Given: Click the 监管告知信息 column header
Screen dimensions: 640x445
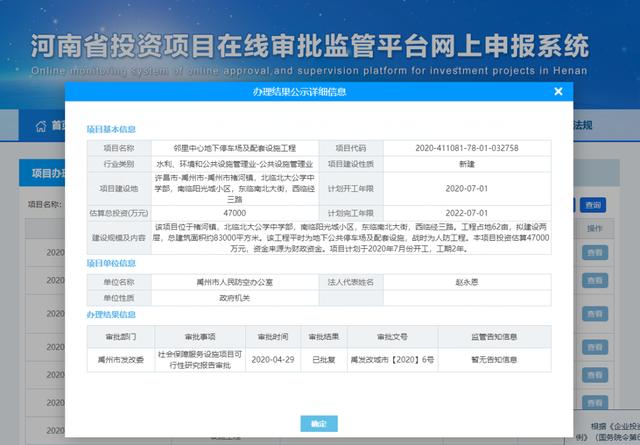Looking at the screenshot, I should 494,337.
